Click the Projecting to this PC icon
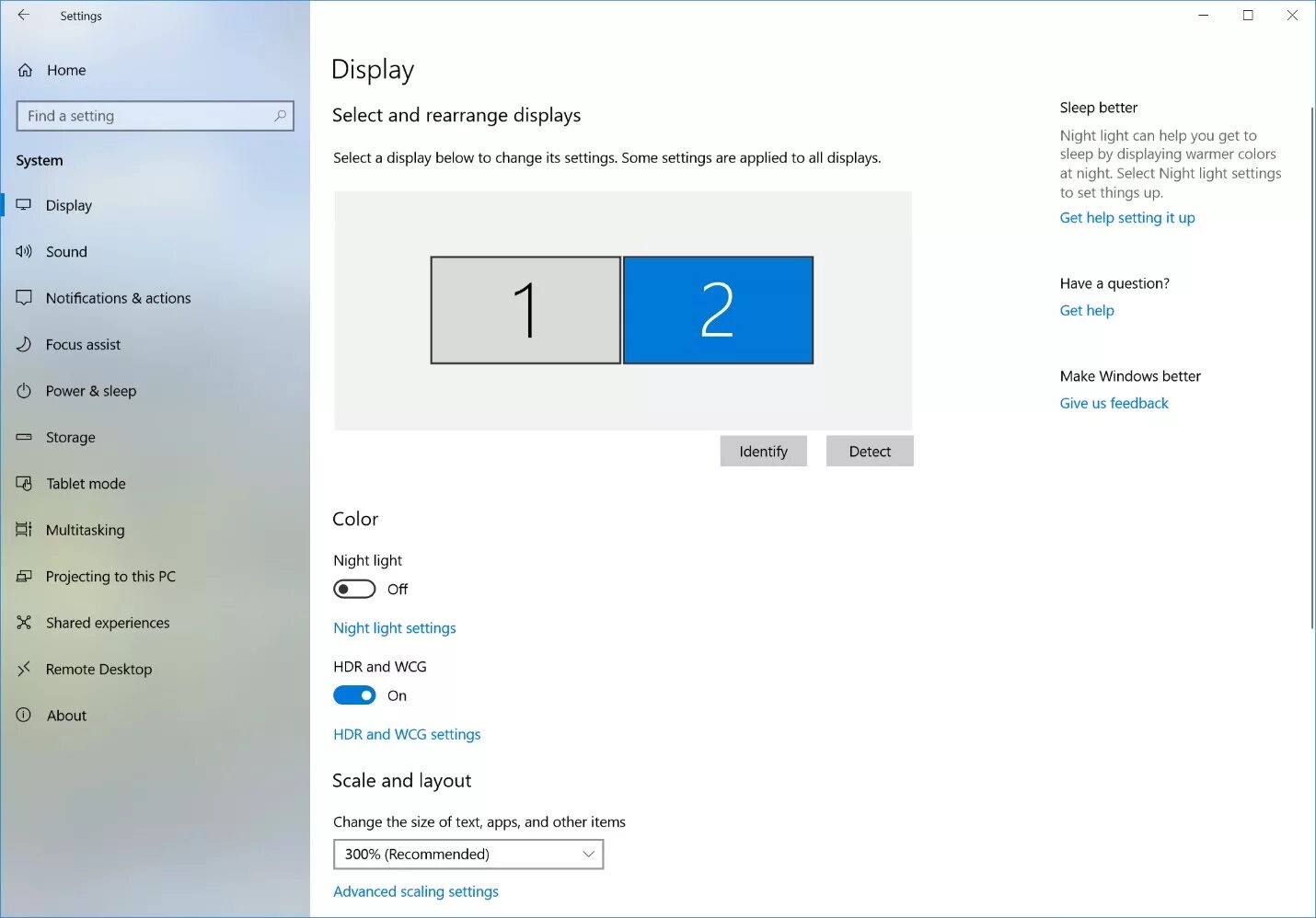1316x918 pixels. click(x=24, y=576)
